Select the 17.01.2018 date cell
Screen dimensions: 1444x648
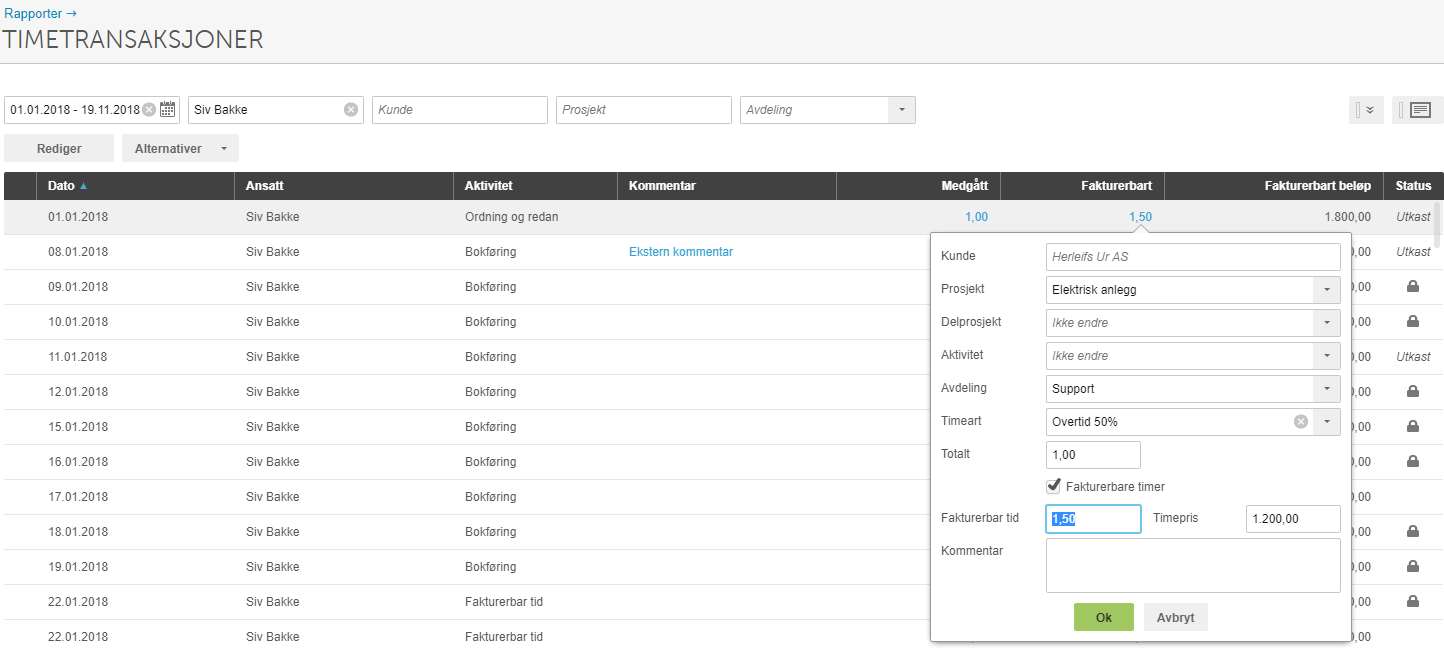tap(78, 497)
